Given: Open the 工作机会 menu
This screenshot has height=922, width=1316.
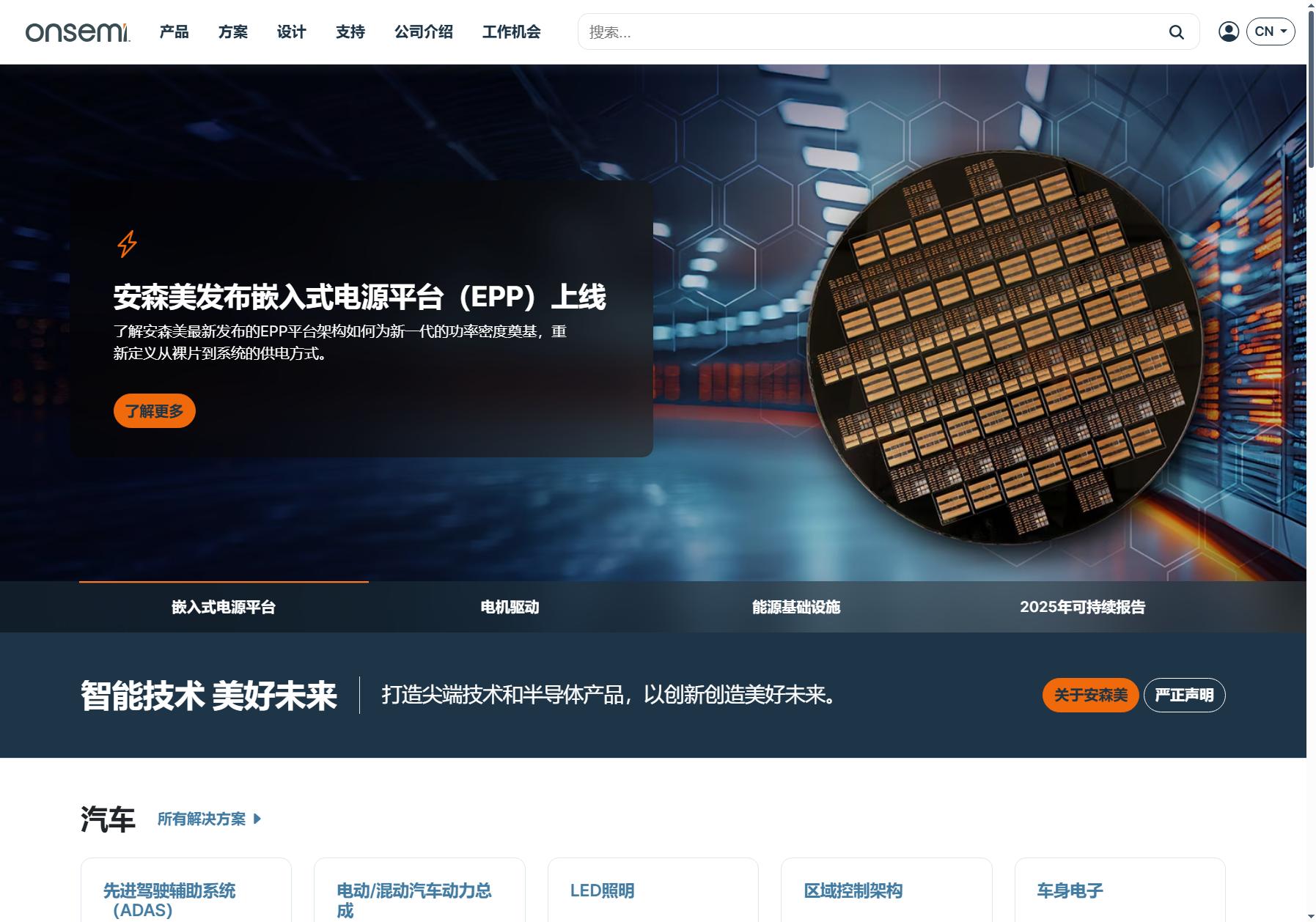Looking at the screenshot, I should [512, 32].
